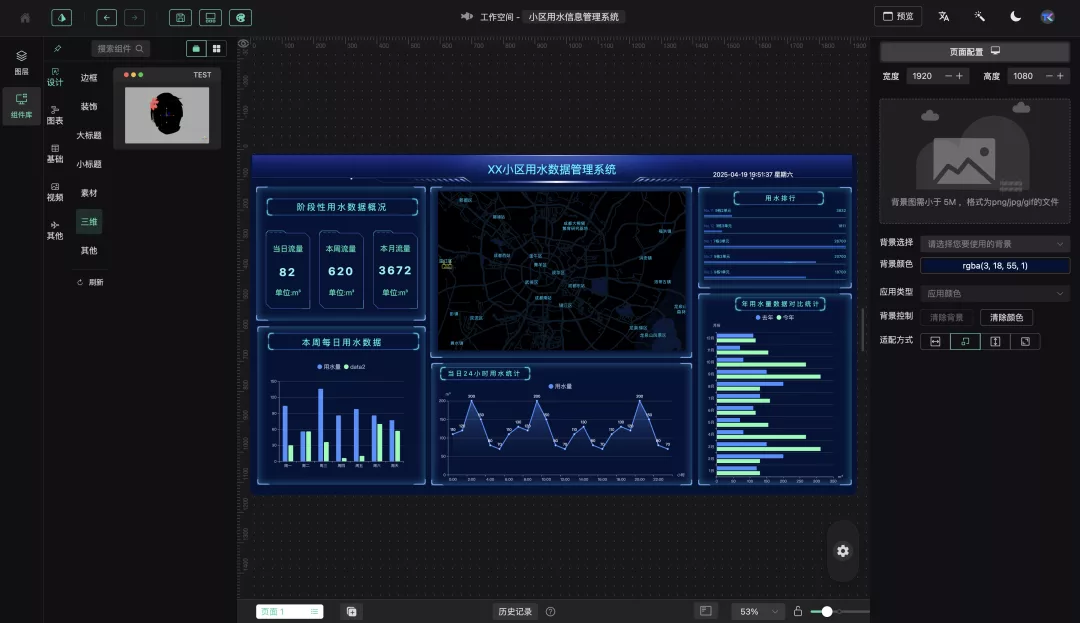Image resolution: width=1080 pixels, height=623 pixels.
Task: Click the 预览 preview button
Action: pos(897,17)
